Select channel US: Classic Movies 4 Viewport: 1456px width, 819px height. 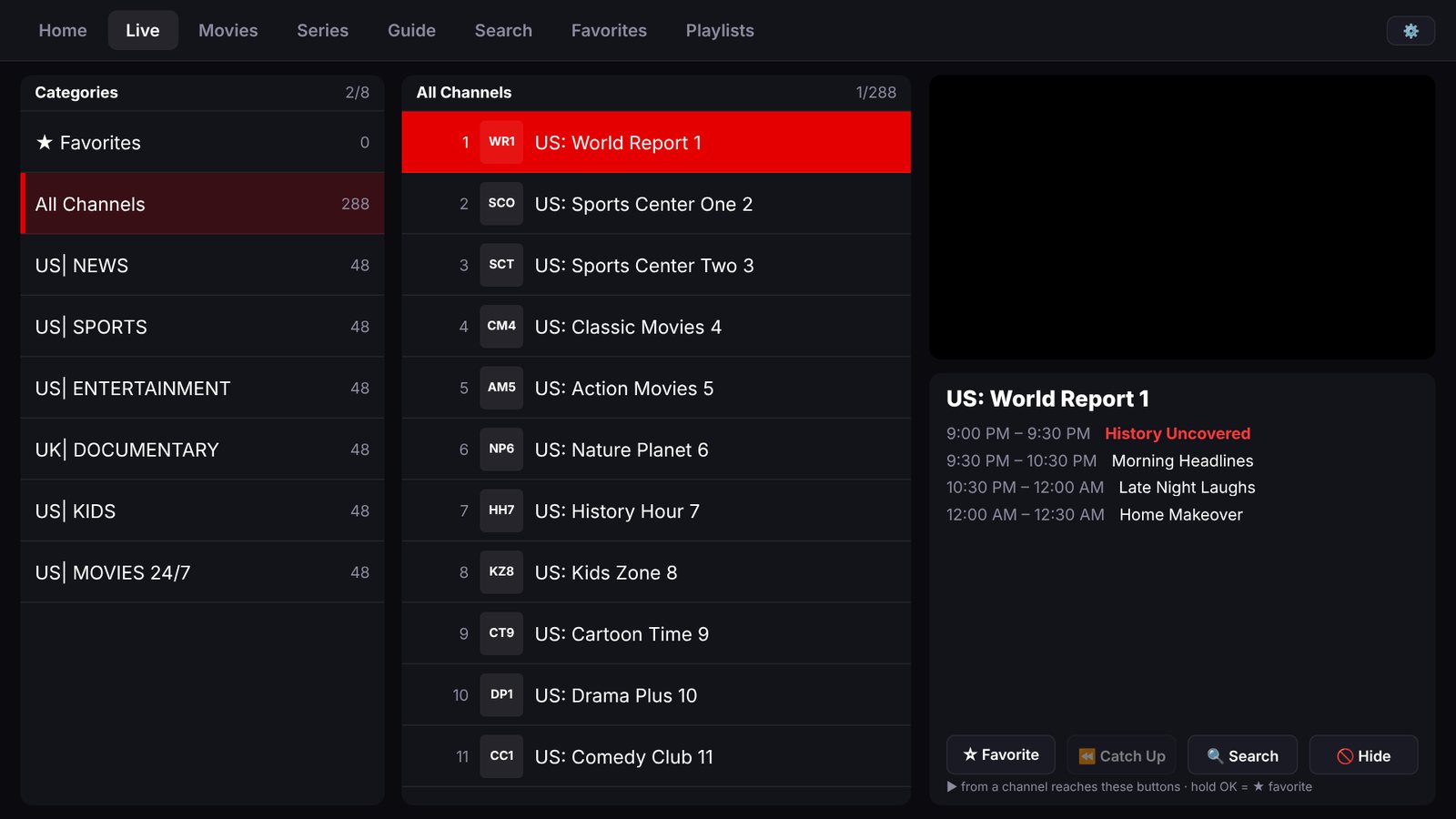coord(656,327)
